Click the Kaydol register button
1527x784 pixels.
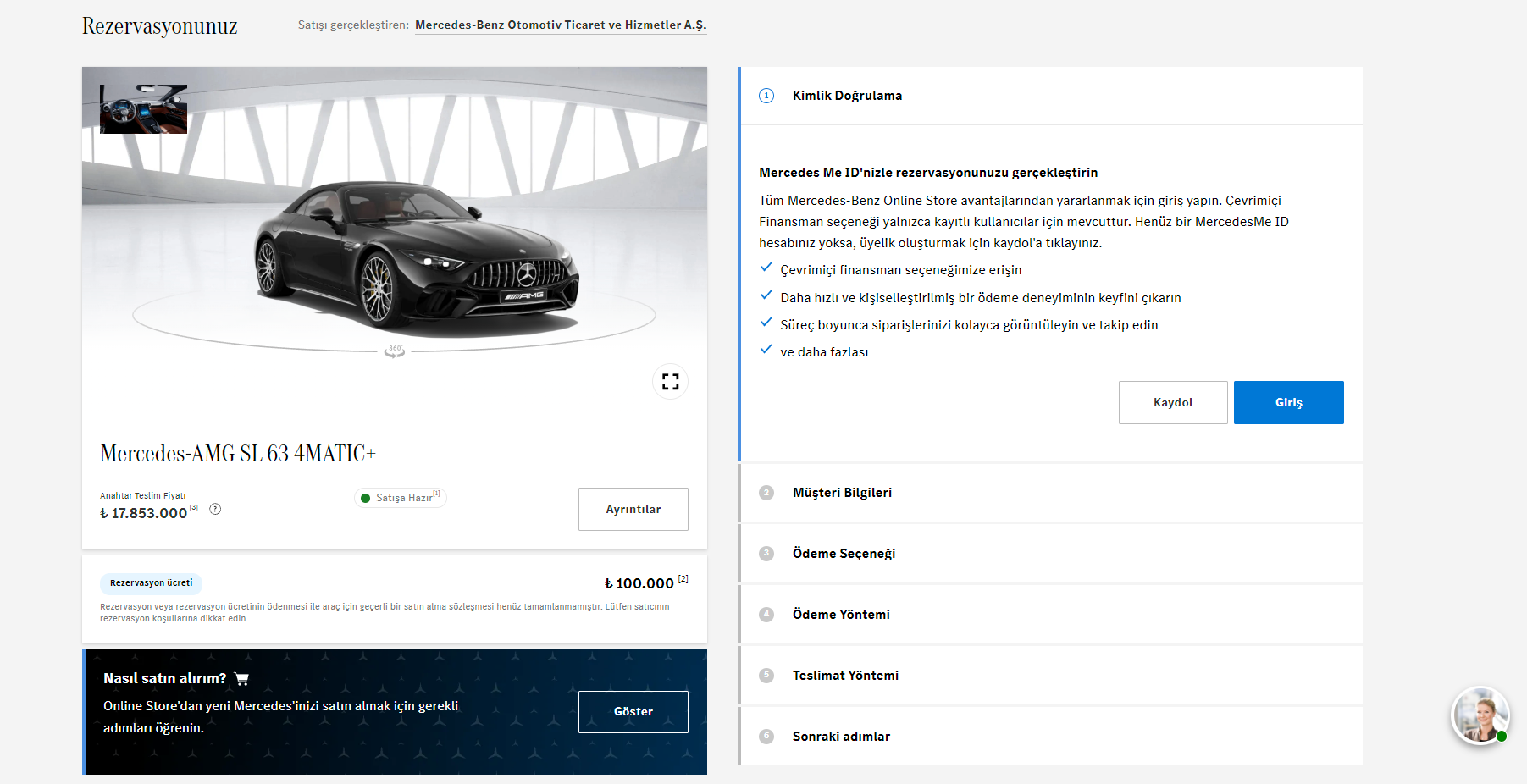1173,402
